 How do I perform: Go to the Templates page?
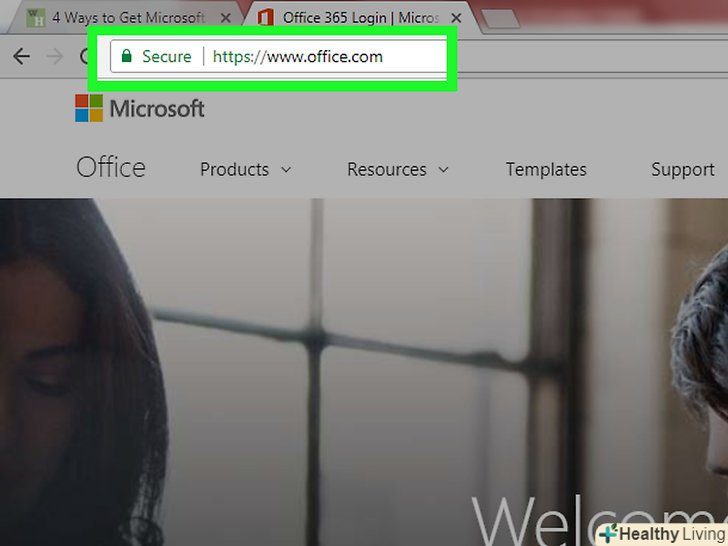546,169
